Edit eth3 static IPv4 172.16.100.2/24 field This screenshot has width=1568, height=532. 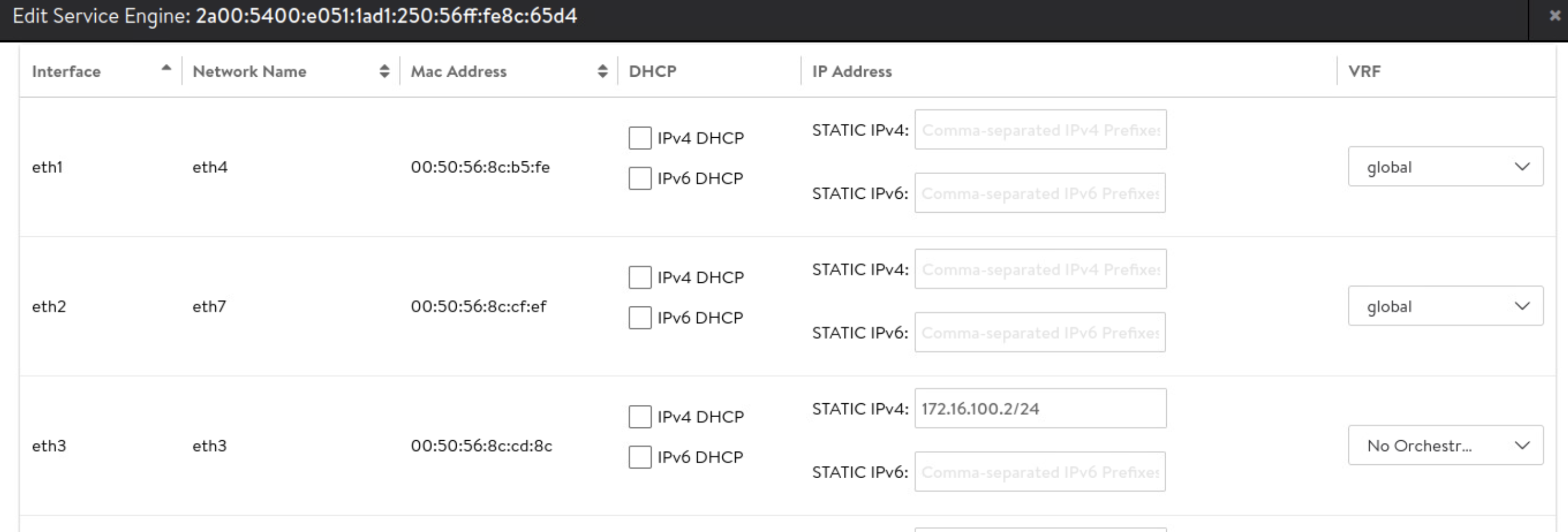pyautogui.click(x=1040, y=409)
